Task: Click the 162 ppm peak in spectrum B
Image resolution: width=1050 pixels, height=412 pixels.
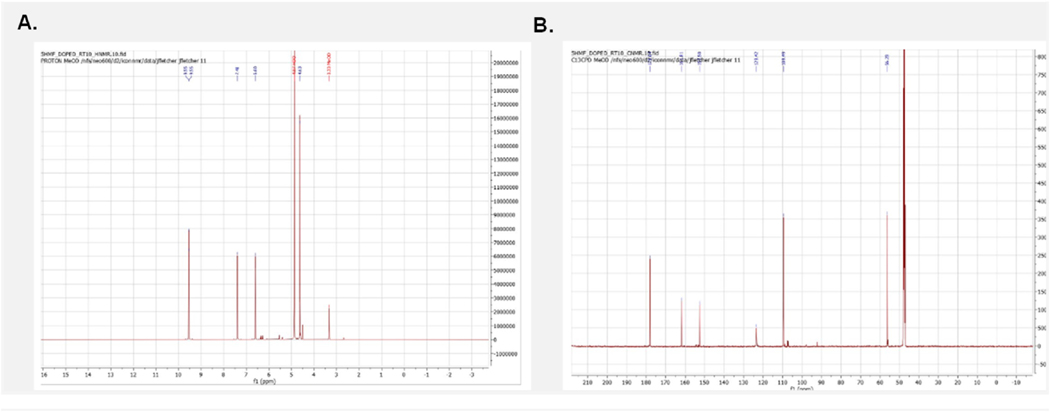Action: point(682,322)
